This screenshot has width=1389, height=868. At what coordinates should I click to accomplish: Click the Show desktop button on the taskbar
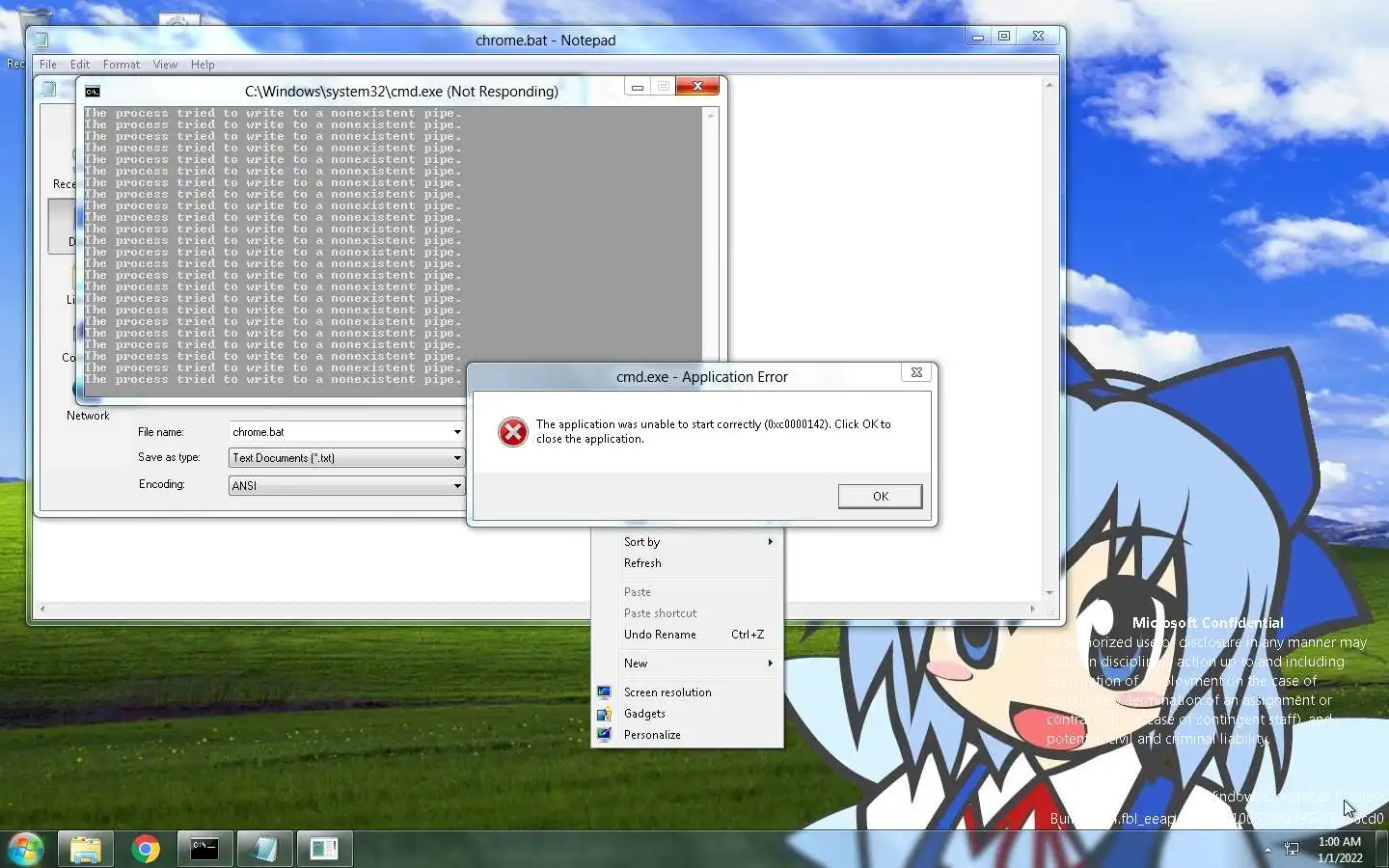(1382, 850)
